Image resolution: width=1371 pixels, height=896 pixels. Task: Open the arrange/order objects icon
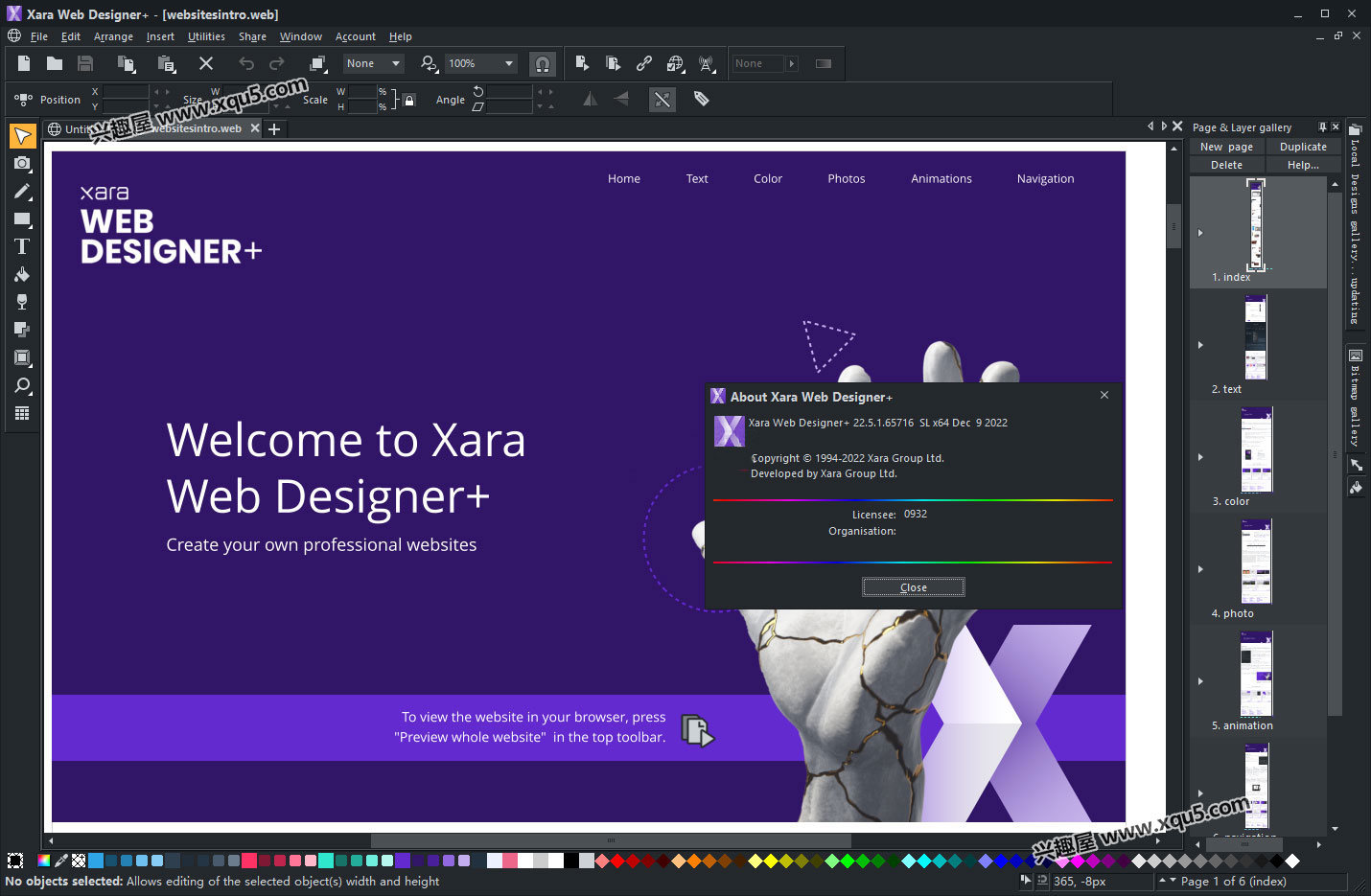tap(317, 63)
